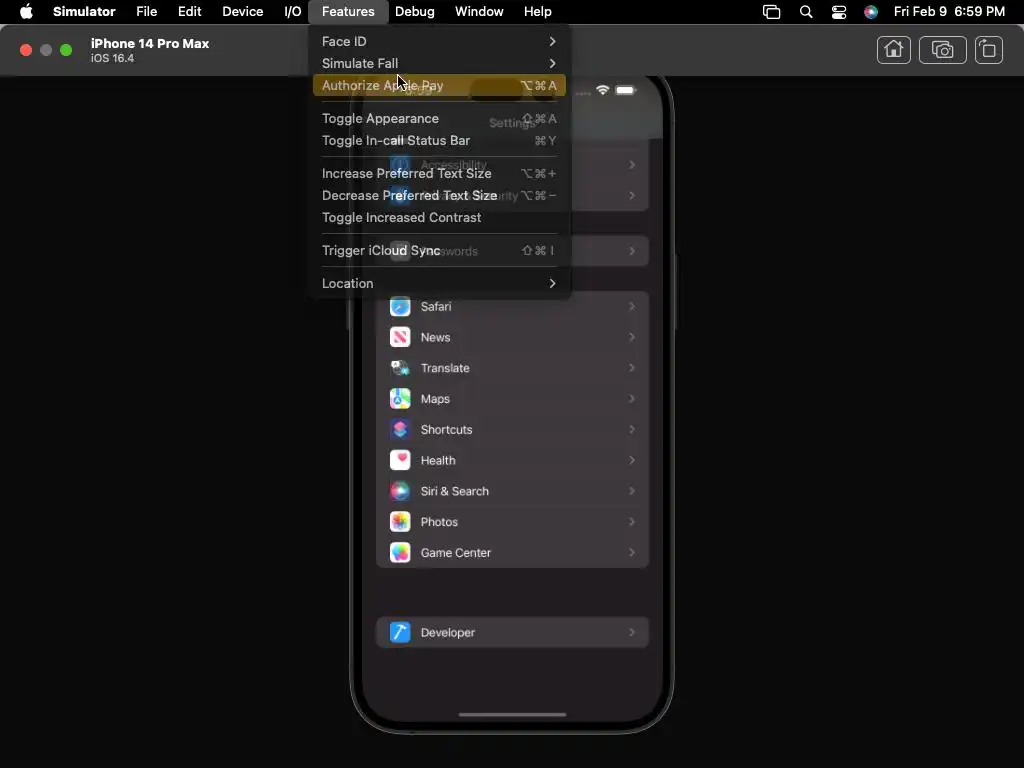Select Increase Preferred Text Size
Viewport: 1024px width, 768px height.
click(x=440, y=173)
